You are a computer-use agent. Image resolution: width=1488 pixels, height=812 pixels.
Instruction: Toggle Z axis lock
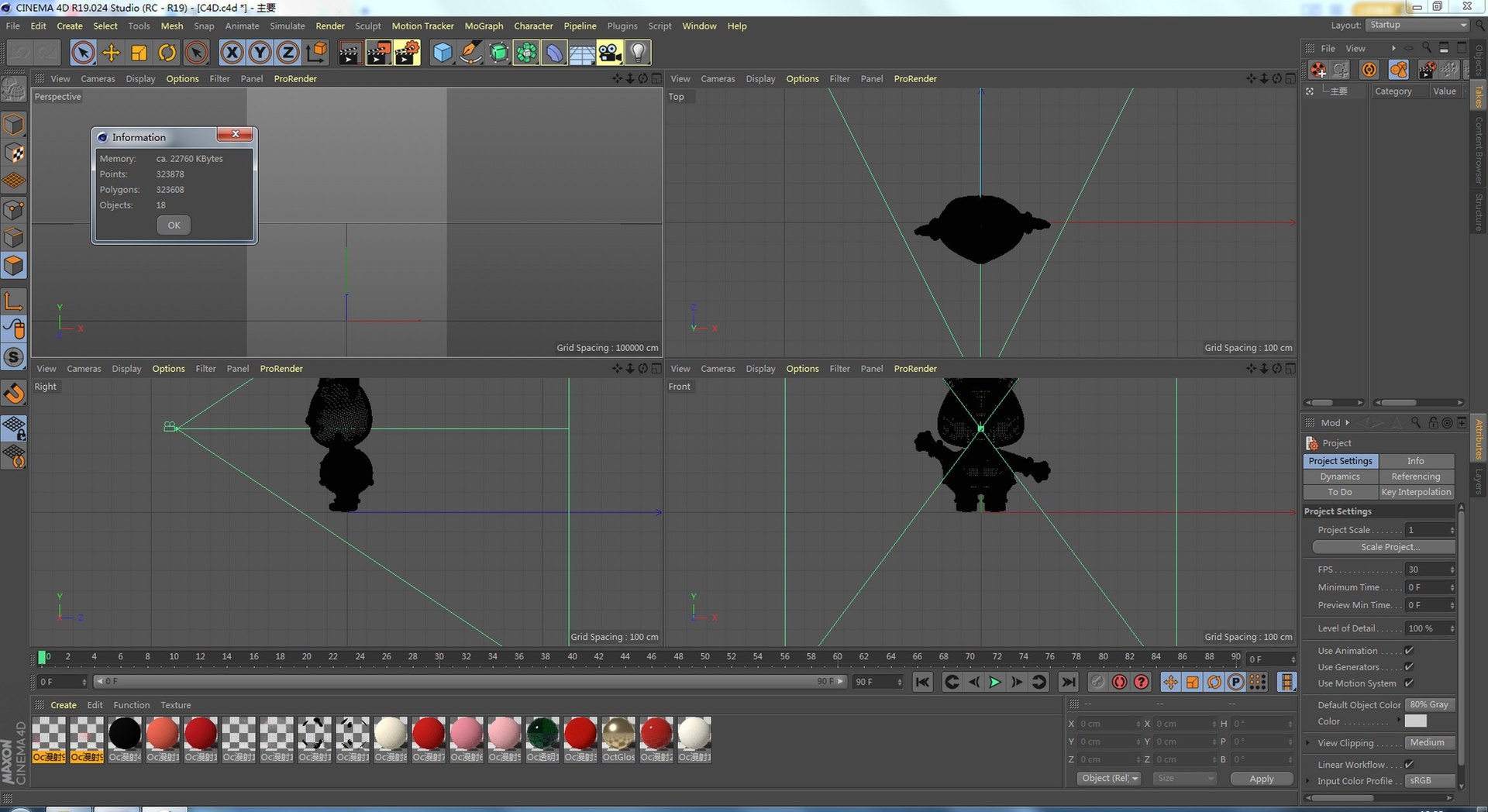pyautogui.click(x=288, y=53)
